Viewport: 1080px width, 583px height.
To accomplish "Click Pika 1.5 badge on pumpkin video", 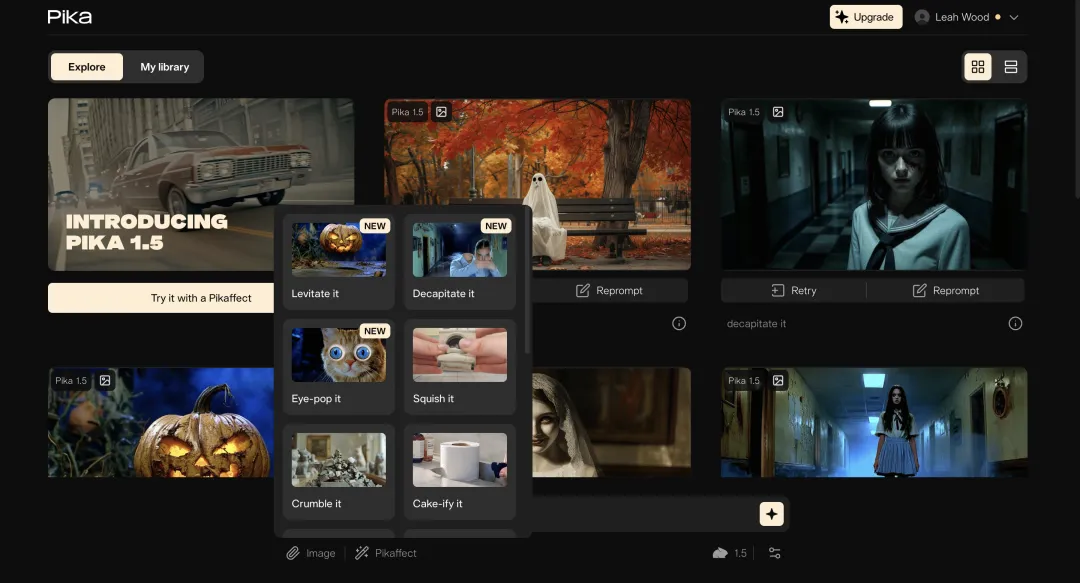I will [71, 380].
